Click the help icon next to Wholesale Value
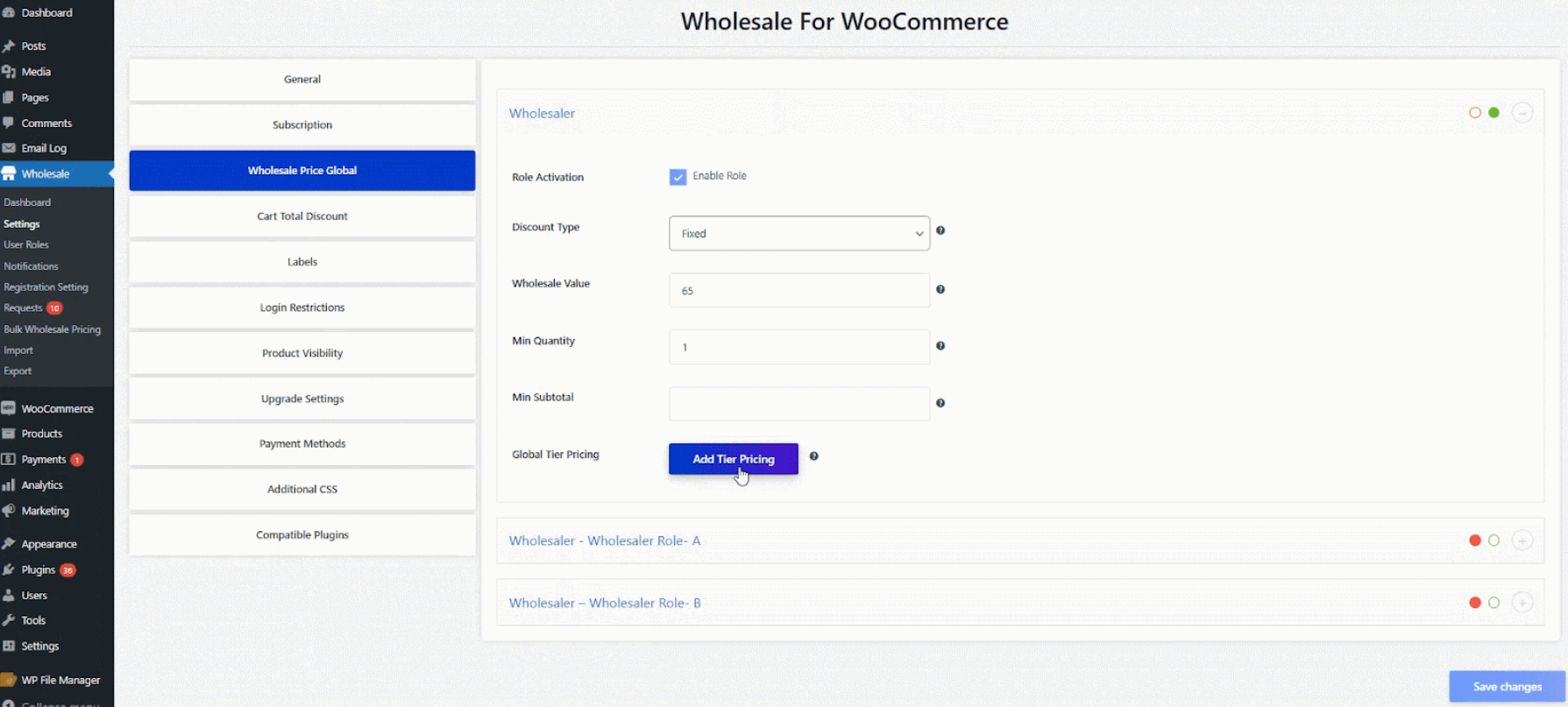1568x707 pixels. click(x=940, y=289)
